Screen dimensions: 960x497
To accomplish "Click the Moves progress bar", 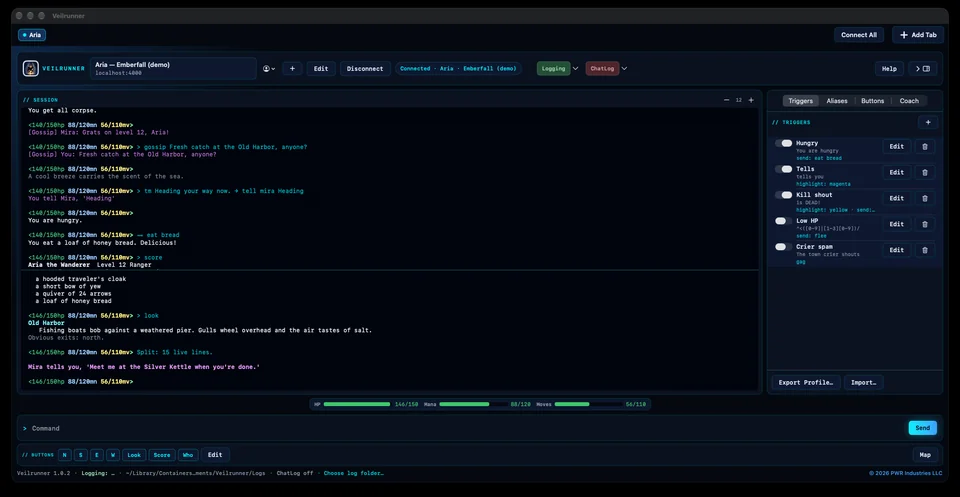I will click(588, 404).
